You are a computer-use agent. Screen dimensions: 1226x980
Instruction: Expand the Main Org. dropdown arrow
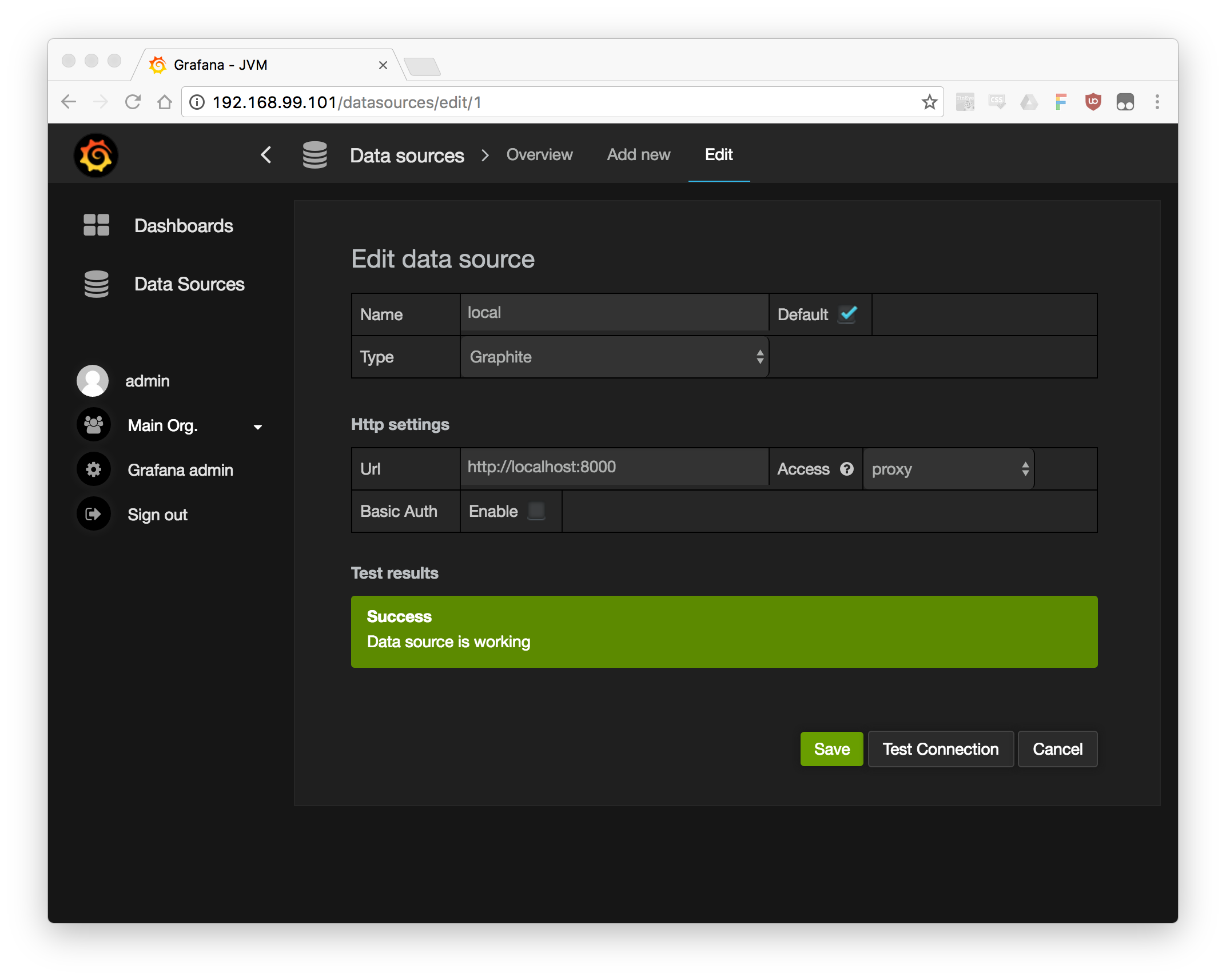click(x=258, y=427)
